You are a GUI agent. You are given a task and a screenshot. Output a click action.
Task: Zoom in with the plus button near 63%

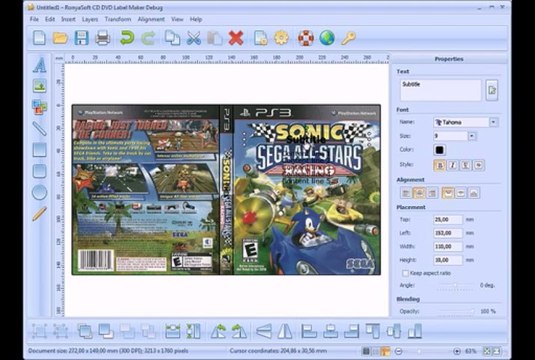[x=457, y=351]
